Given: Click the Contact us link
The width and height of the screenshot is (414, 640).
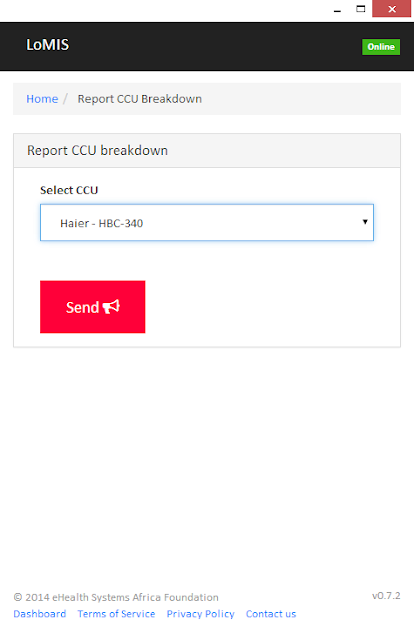Looking at the screenshot, I should (x=271, y=614).
